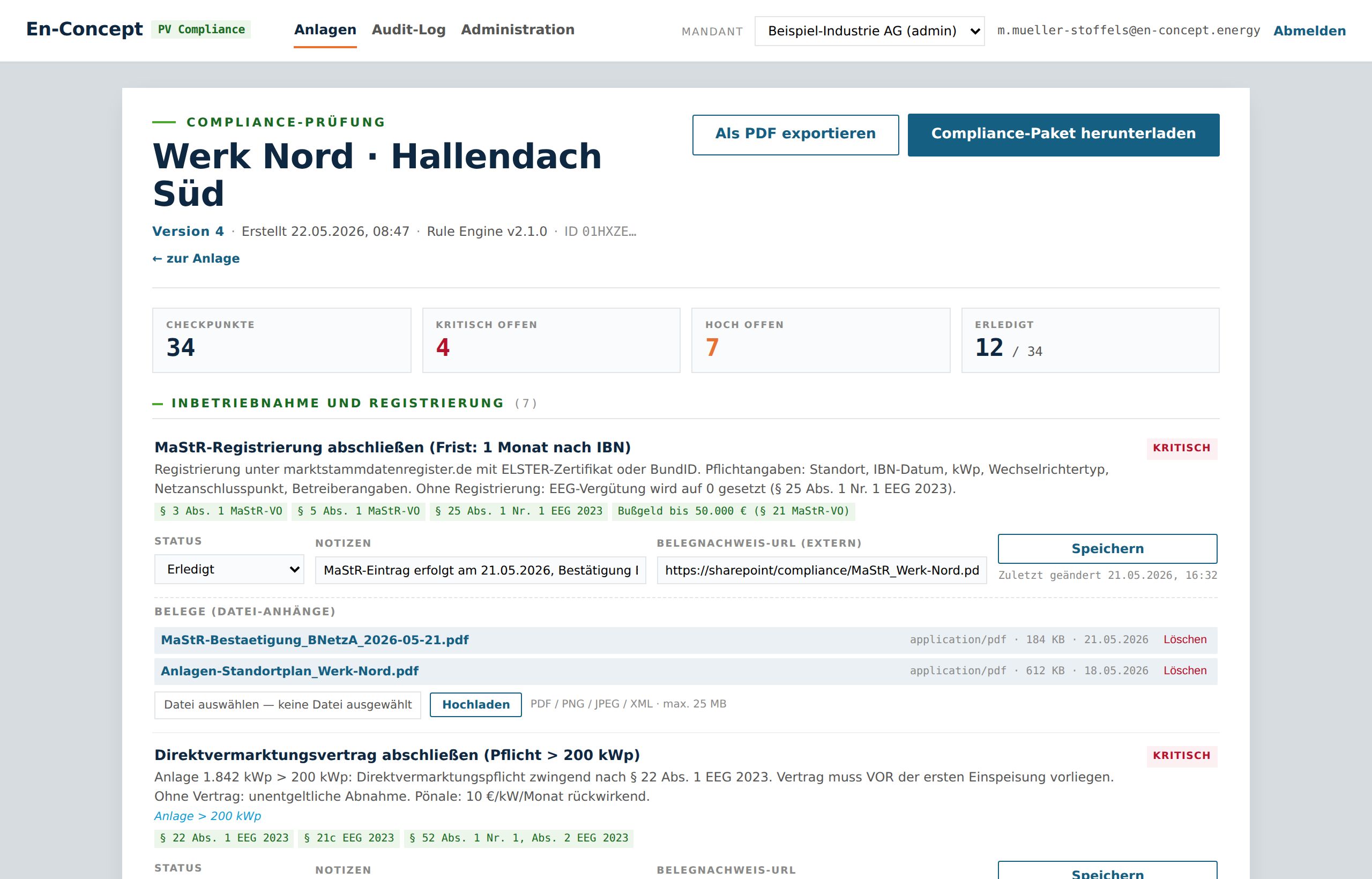The width and height of the screenshot is (1372, 879).
Task: Follow the zur Anlage back link
Action: click(196, 258)
